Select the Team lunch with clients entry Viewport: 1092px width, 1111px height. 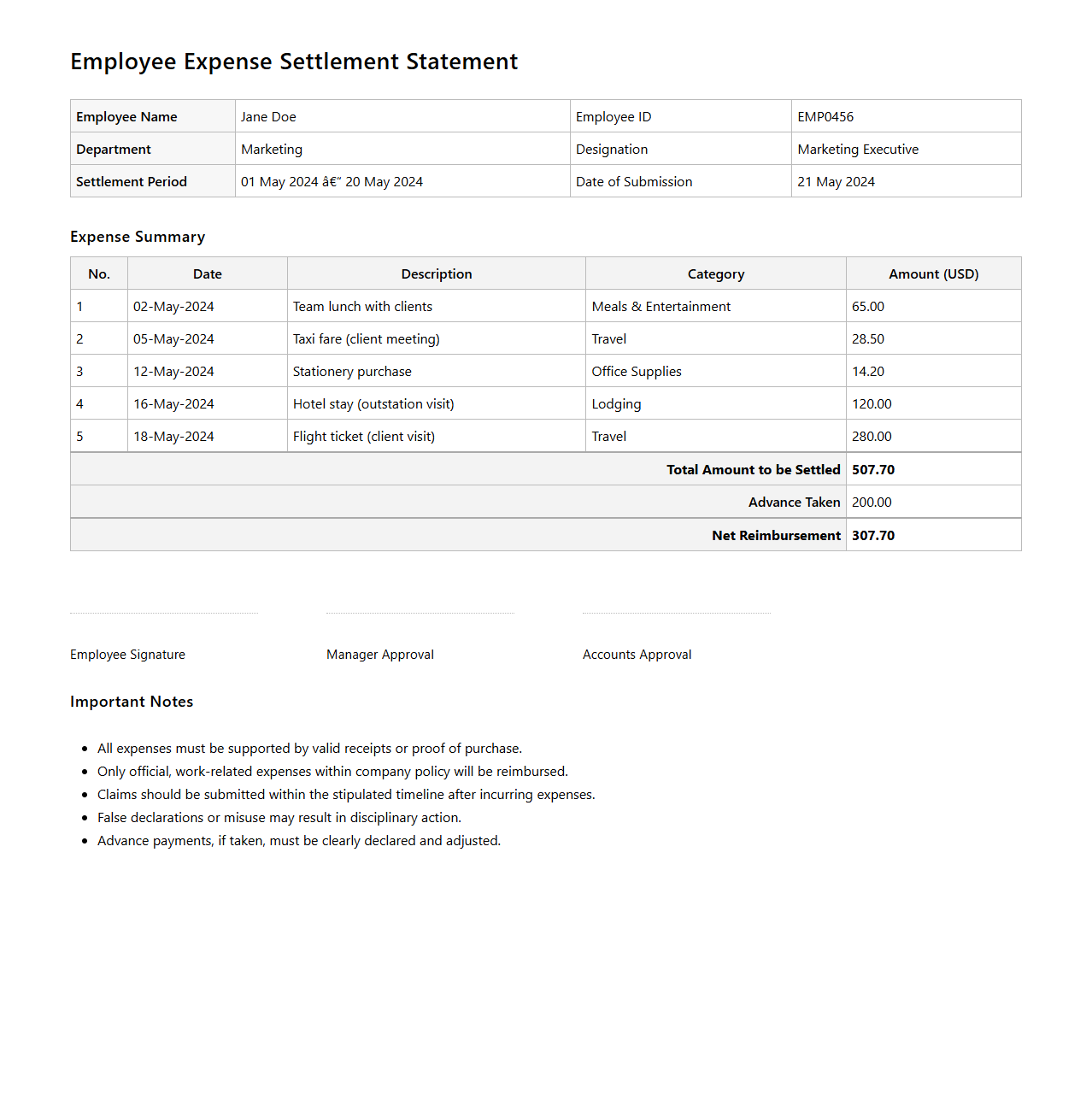(362, 307)
